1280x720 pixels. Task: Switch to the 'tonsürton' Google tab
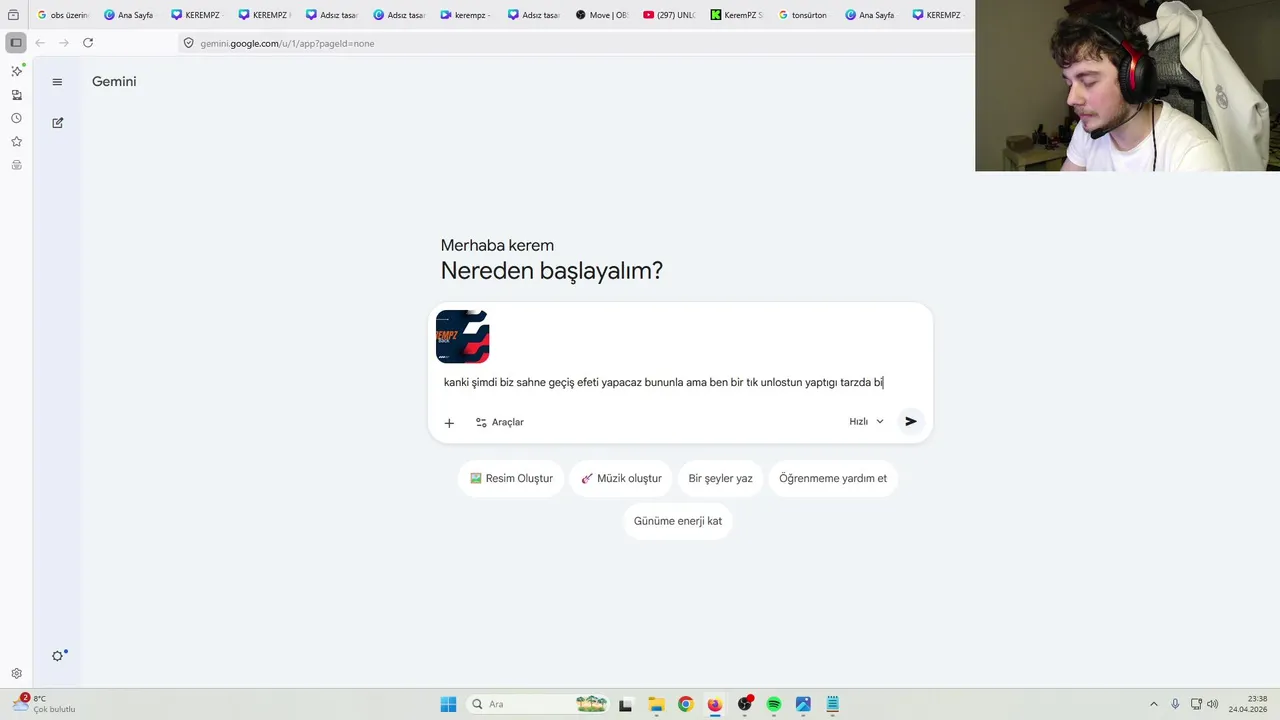tap(803, 15)
